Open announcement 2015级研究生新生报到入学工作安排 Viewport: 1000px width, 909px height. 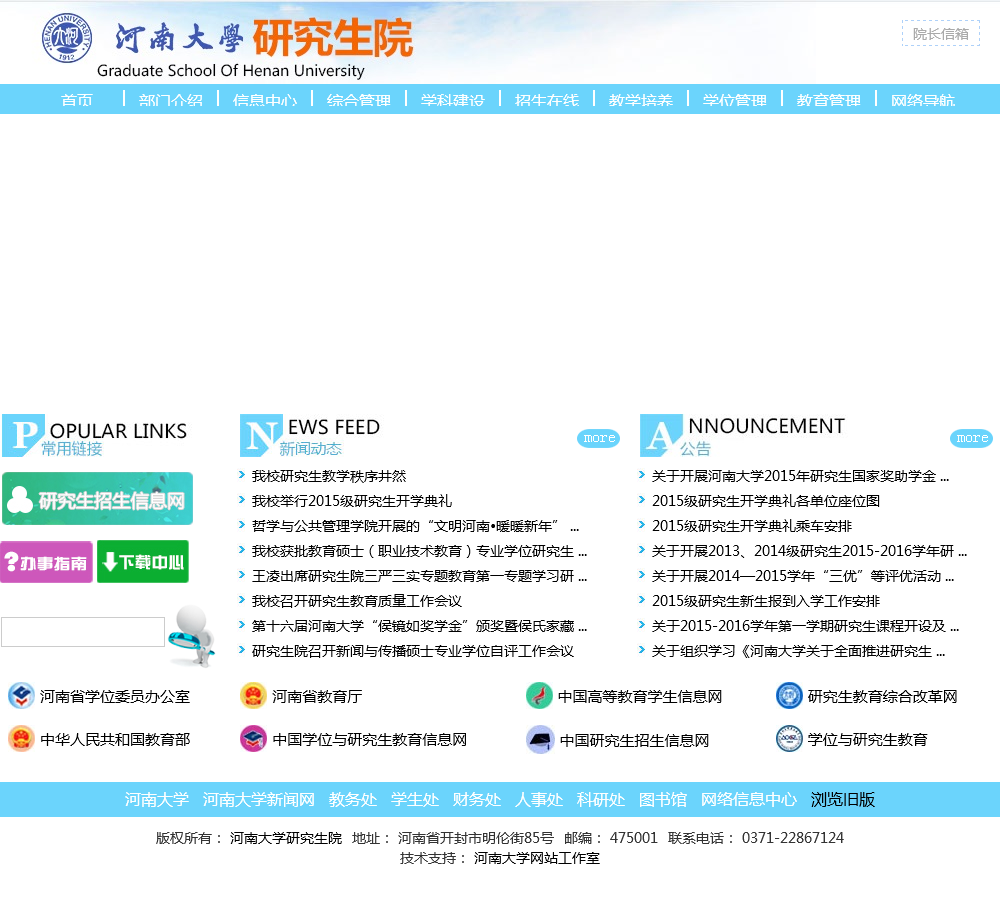766,601
